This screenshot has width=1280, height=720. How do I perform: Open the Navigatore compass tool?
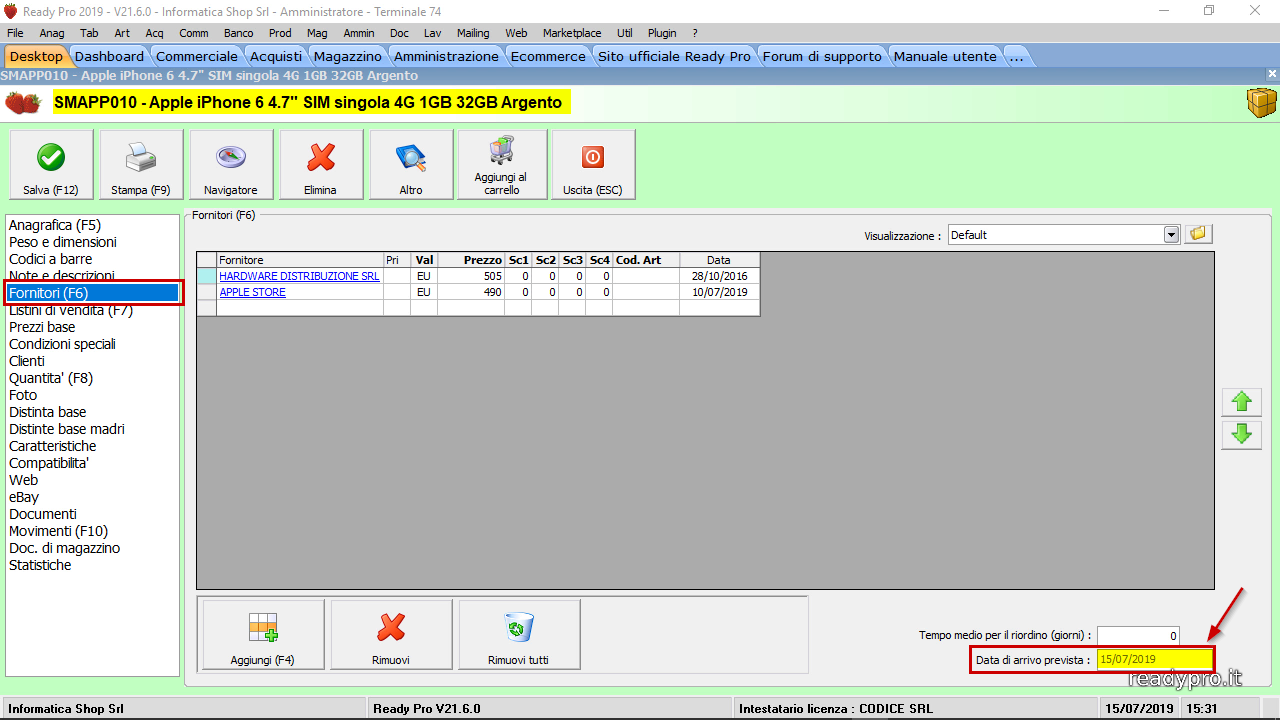pyautogui.click(x=231, y=165)
